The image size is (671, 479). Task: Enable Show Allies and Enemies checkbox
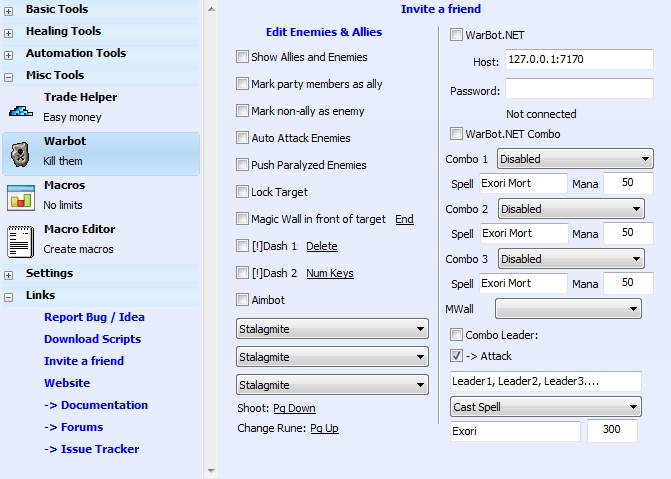[243, 58]
